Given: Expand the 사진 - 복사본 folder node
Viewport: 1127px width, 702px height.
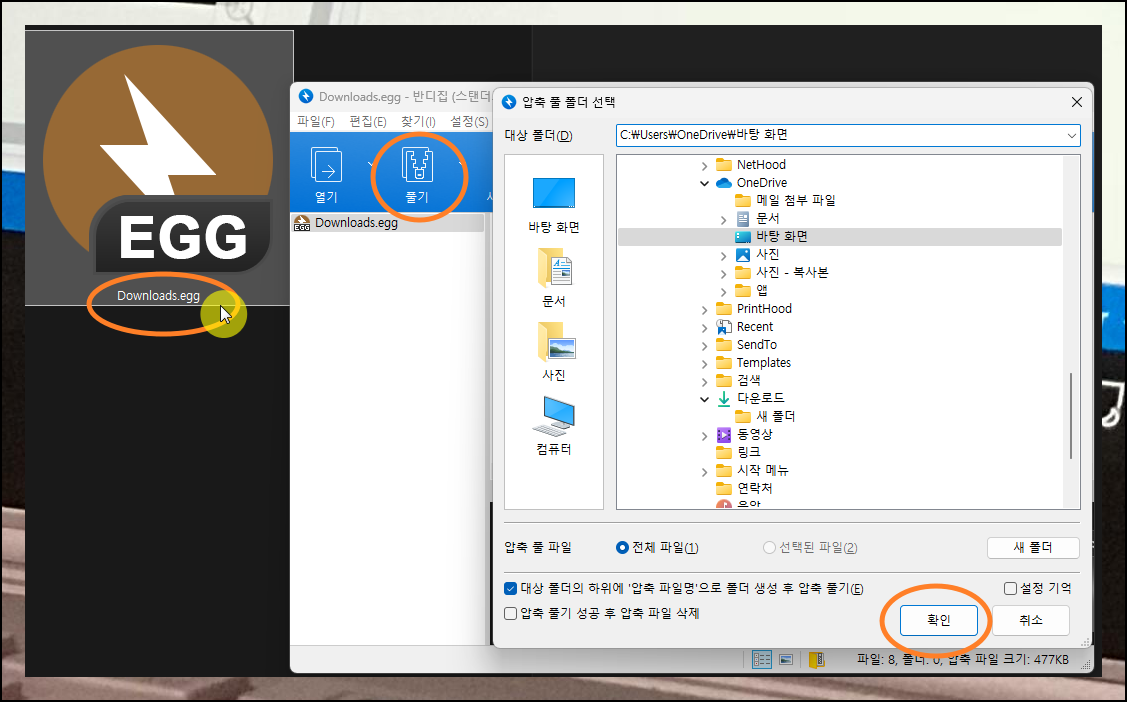Looking at the screenshot, I should (x=724, y=273).
